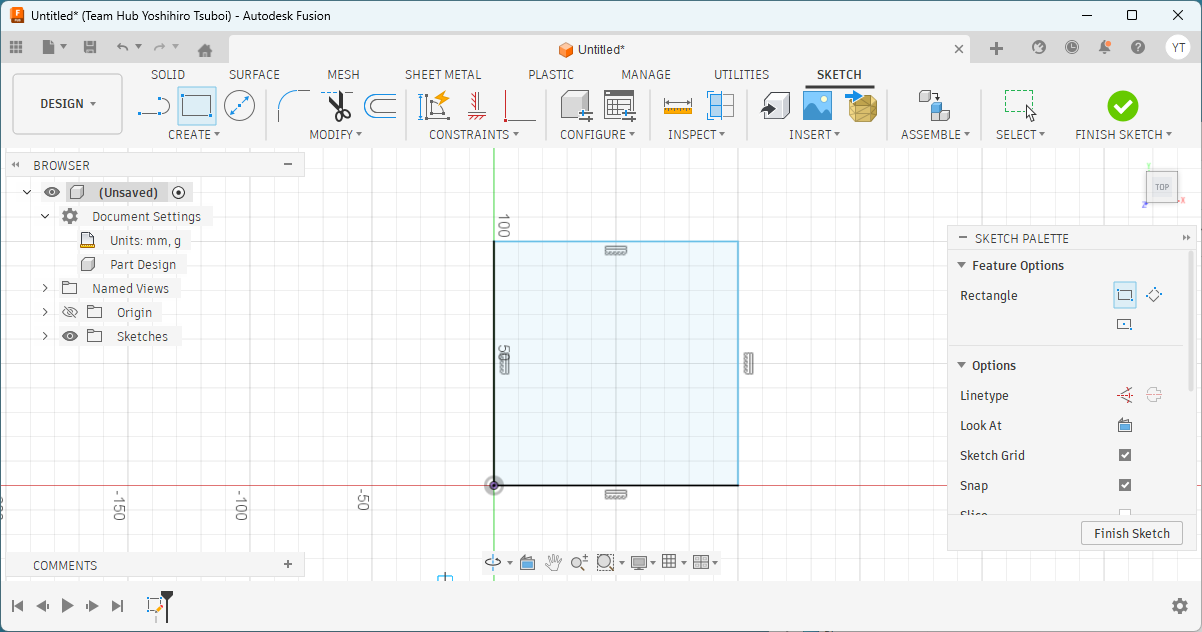The image size is (1202, 632).
Task: Open the job status clock icon
Action: click(1072, 47)
